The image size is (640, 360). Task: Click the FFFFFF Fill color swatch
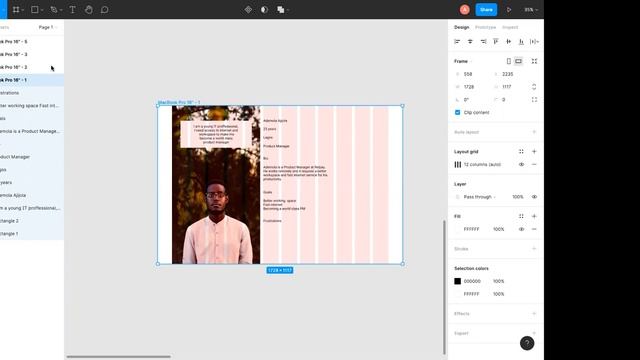pos(458,229)
